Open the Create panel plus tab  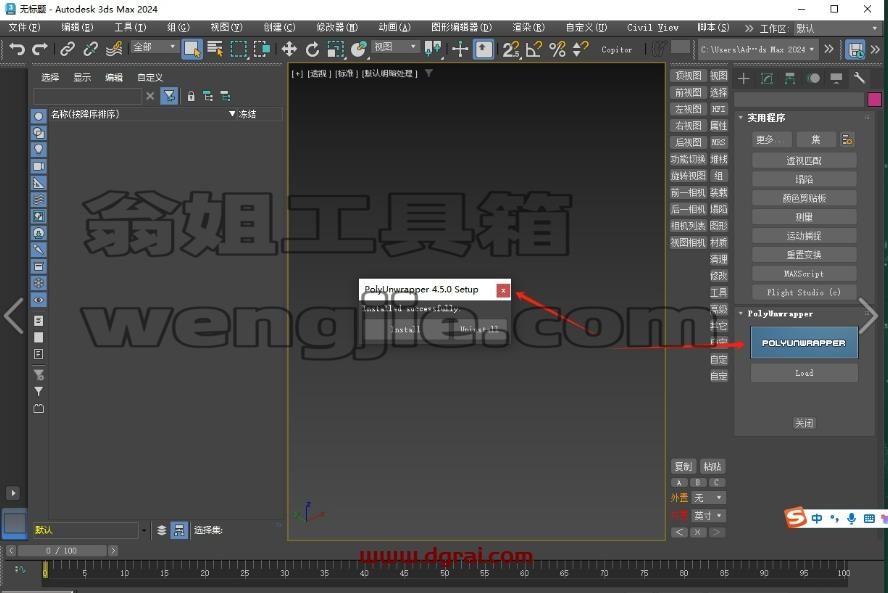click(744, 79)
